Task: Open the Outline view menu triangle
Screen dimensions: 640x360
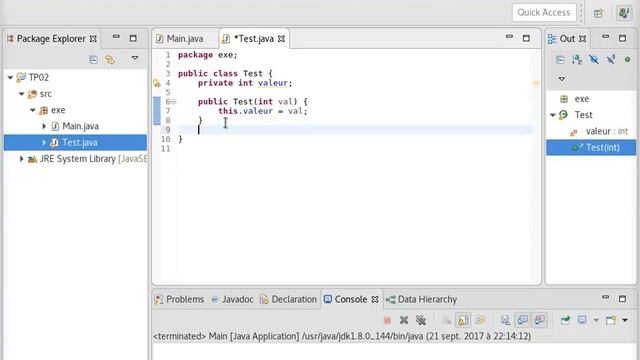Action: [562, 79]
